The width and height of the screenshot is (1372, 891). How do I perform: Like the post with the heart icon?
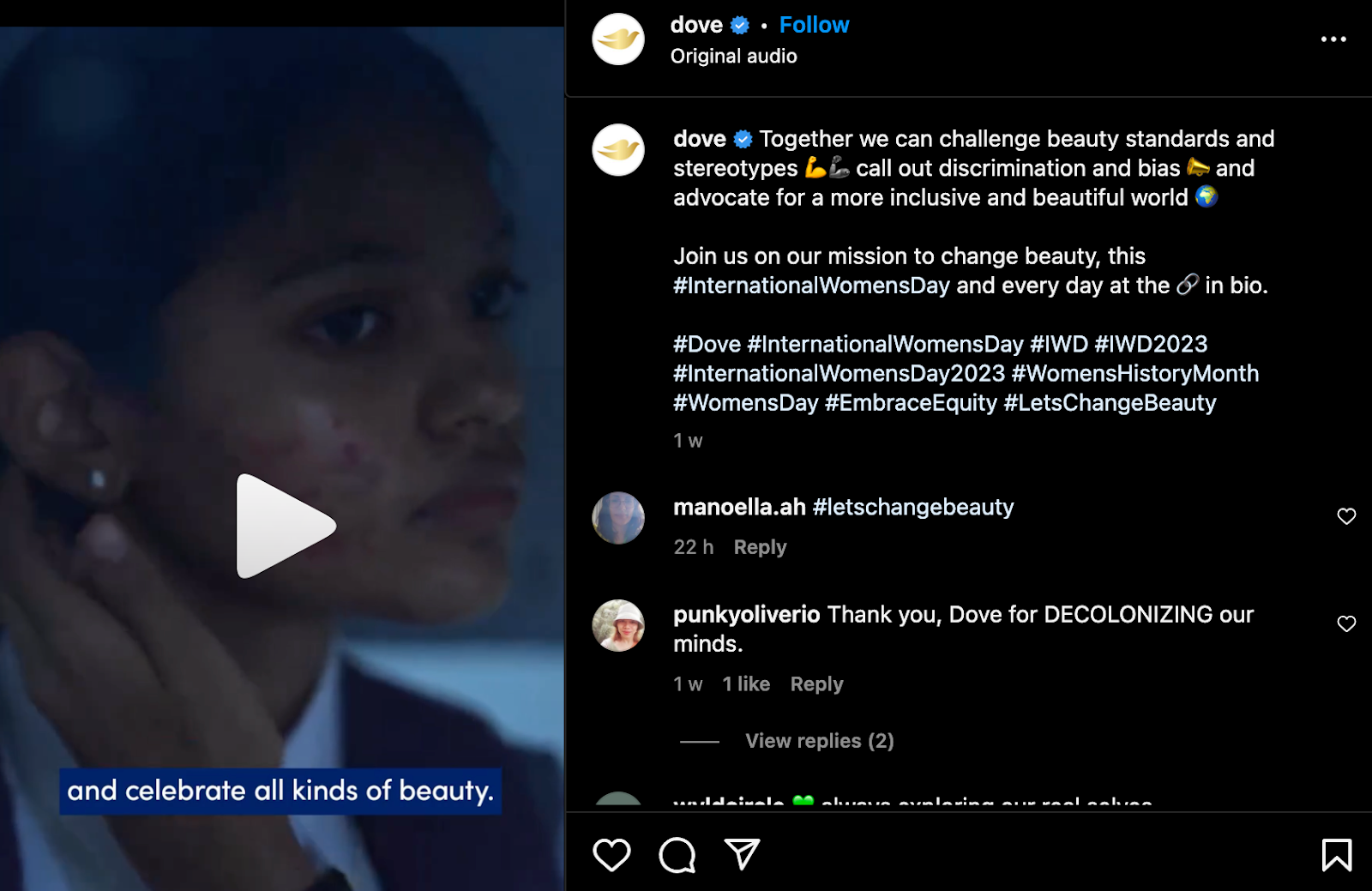pyautogui.click(x=611, y=855)
